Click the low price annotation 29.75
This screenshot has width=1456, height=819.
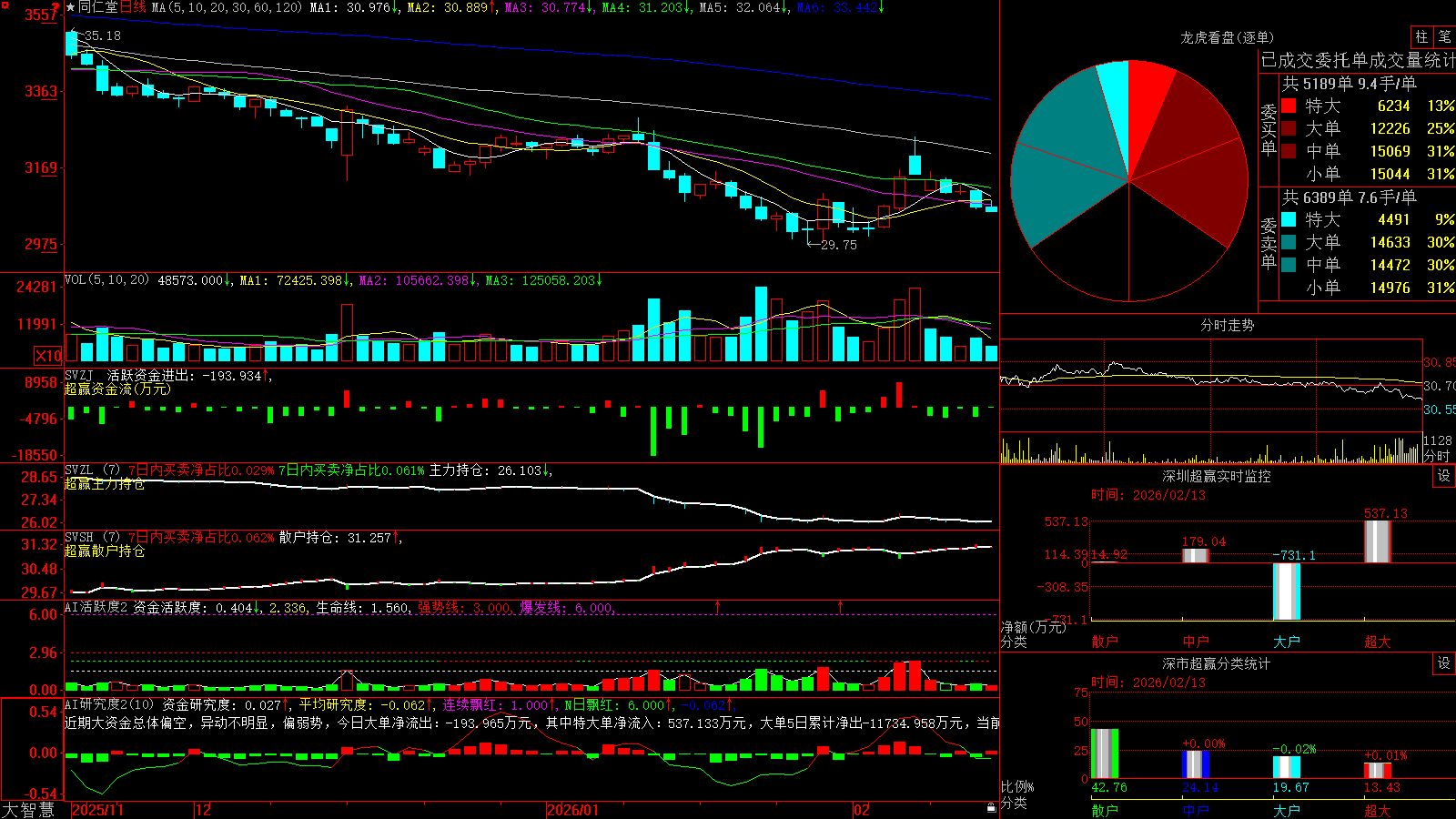pyautogui.click(x=838, y=245)
